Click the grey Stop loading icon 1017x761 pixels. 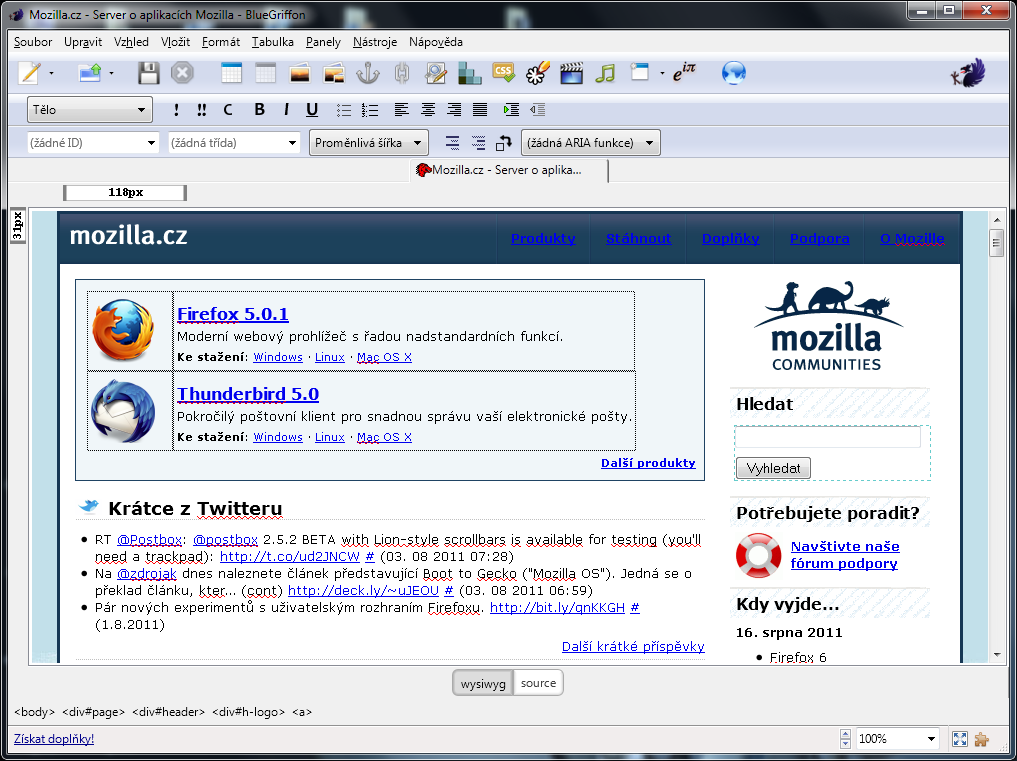182,73
